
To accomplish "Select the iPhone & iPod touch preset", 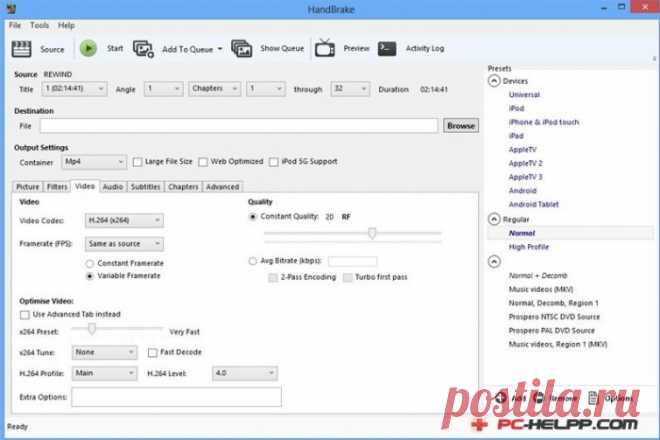I will [544, 122].
